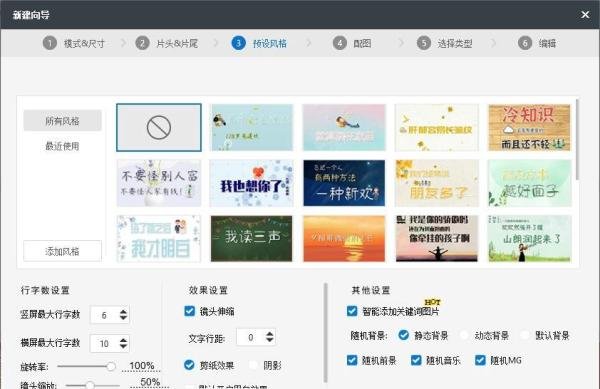Viewport: 600px width, 389px height.
Task: Select the 我读三声 chalkboard style thumbnail
Action: (x=251, y=239)
